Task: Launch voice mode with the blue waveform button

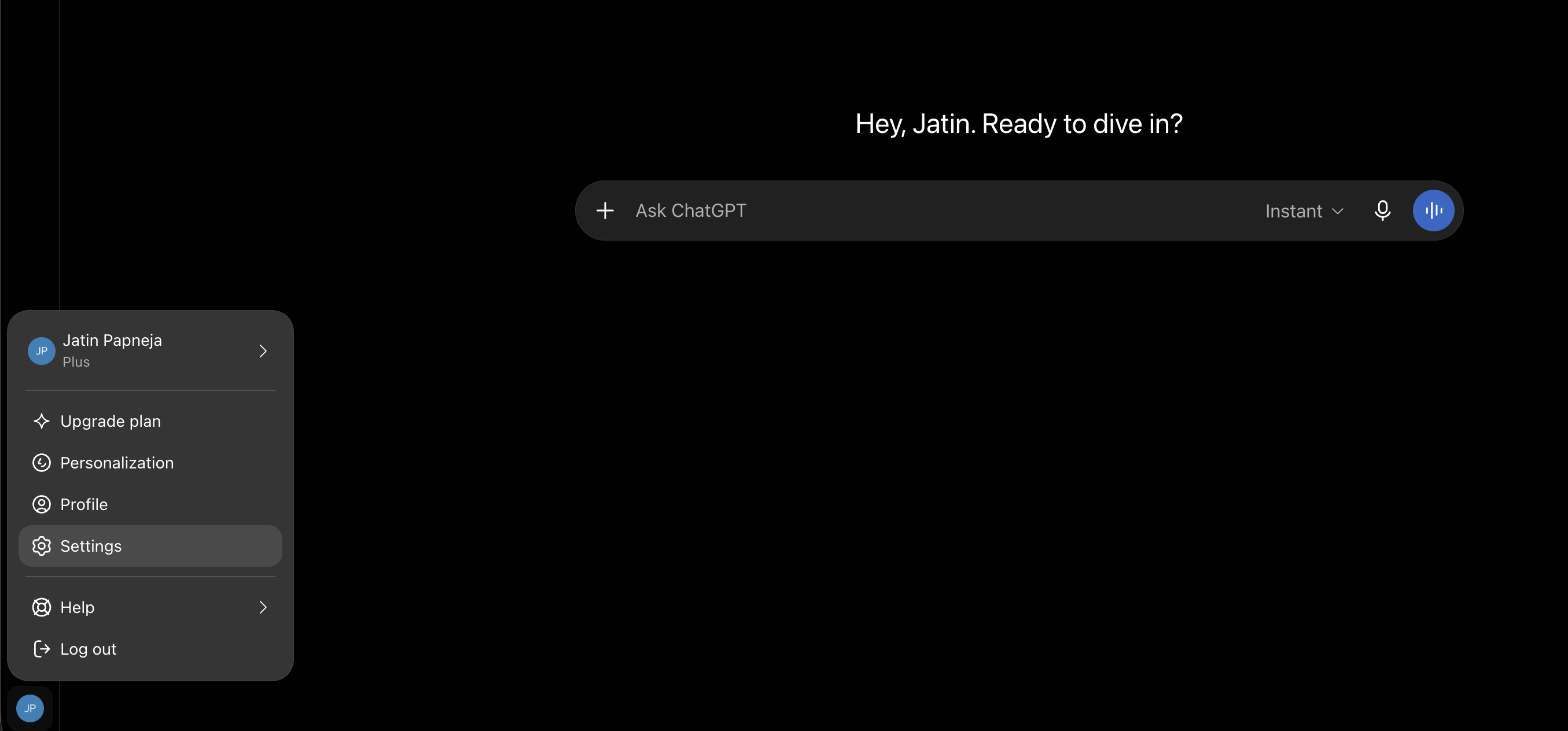Action: pos(1434,211)
